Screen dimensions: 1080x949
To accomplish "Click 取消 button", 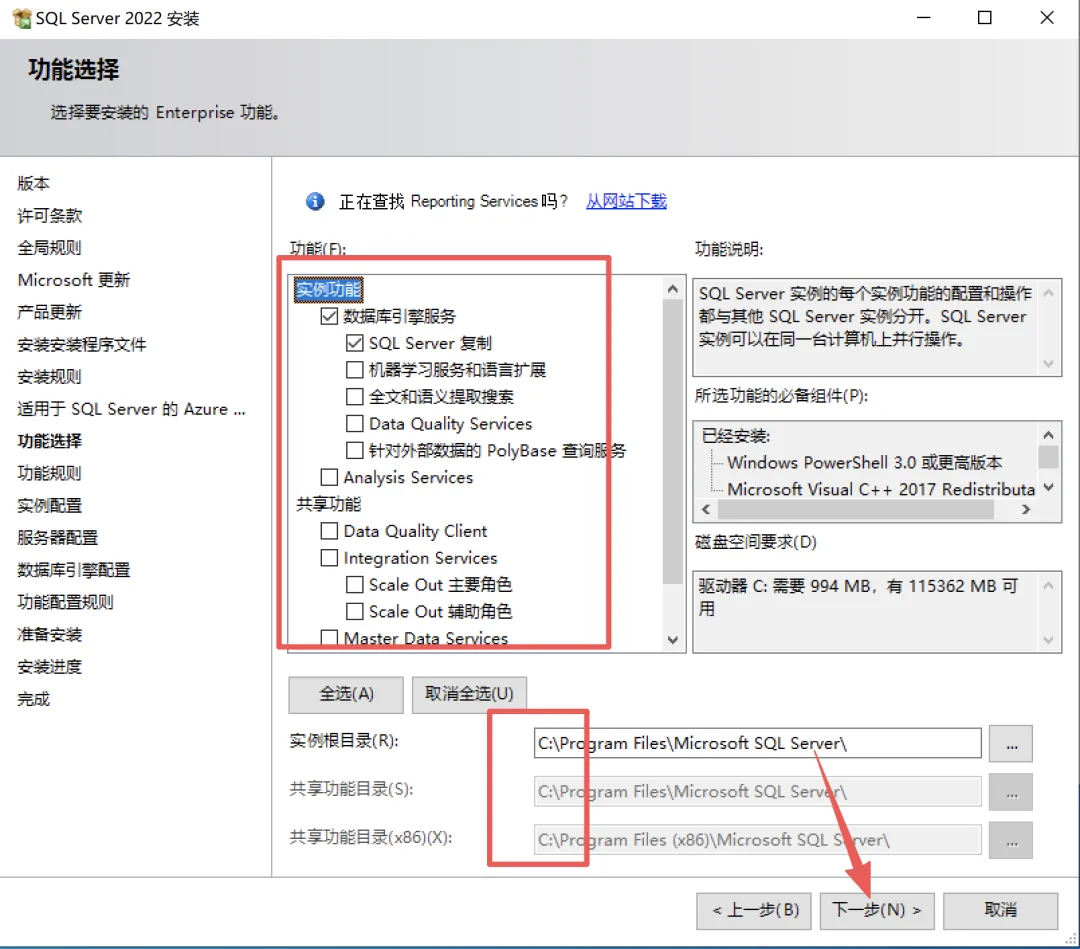I will pos(1000,910).
